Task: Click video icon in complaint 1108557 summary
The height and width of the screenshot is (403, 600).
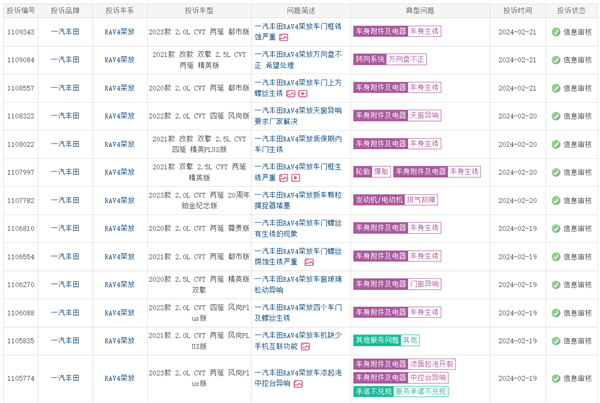Action: 303,93
